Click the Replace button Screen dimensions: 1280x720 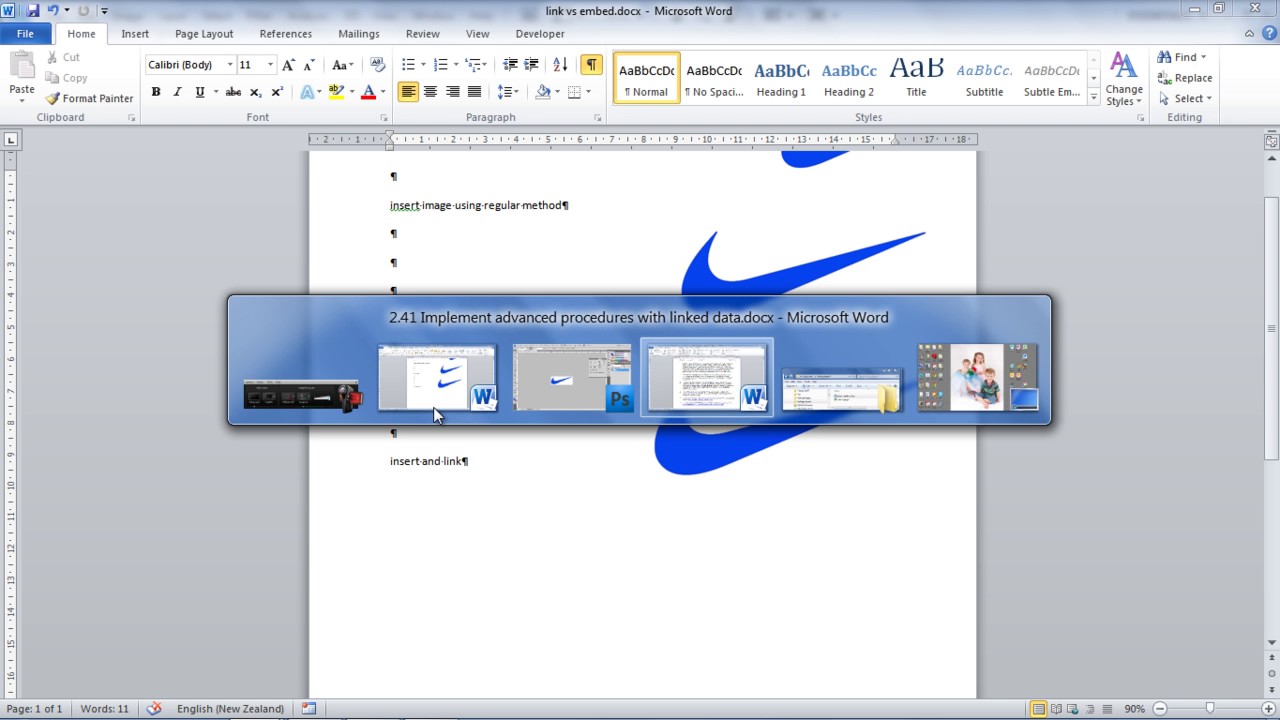tap(1185, 78)
